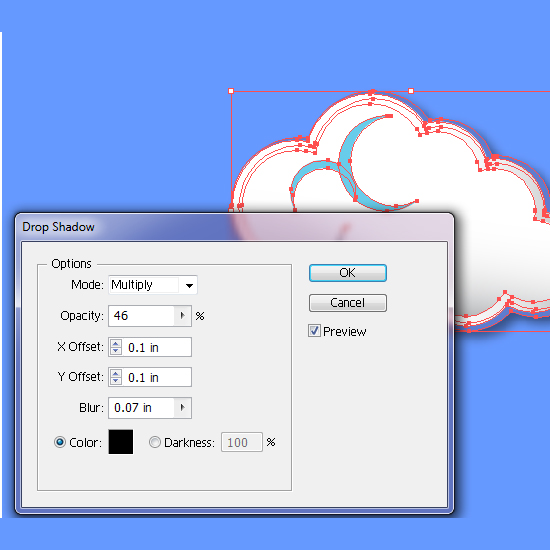Click the Opacity value field
Viewport: 550px width, 550px height.
[x=142, y=316]
